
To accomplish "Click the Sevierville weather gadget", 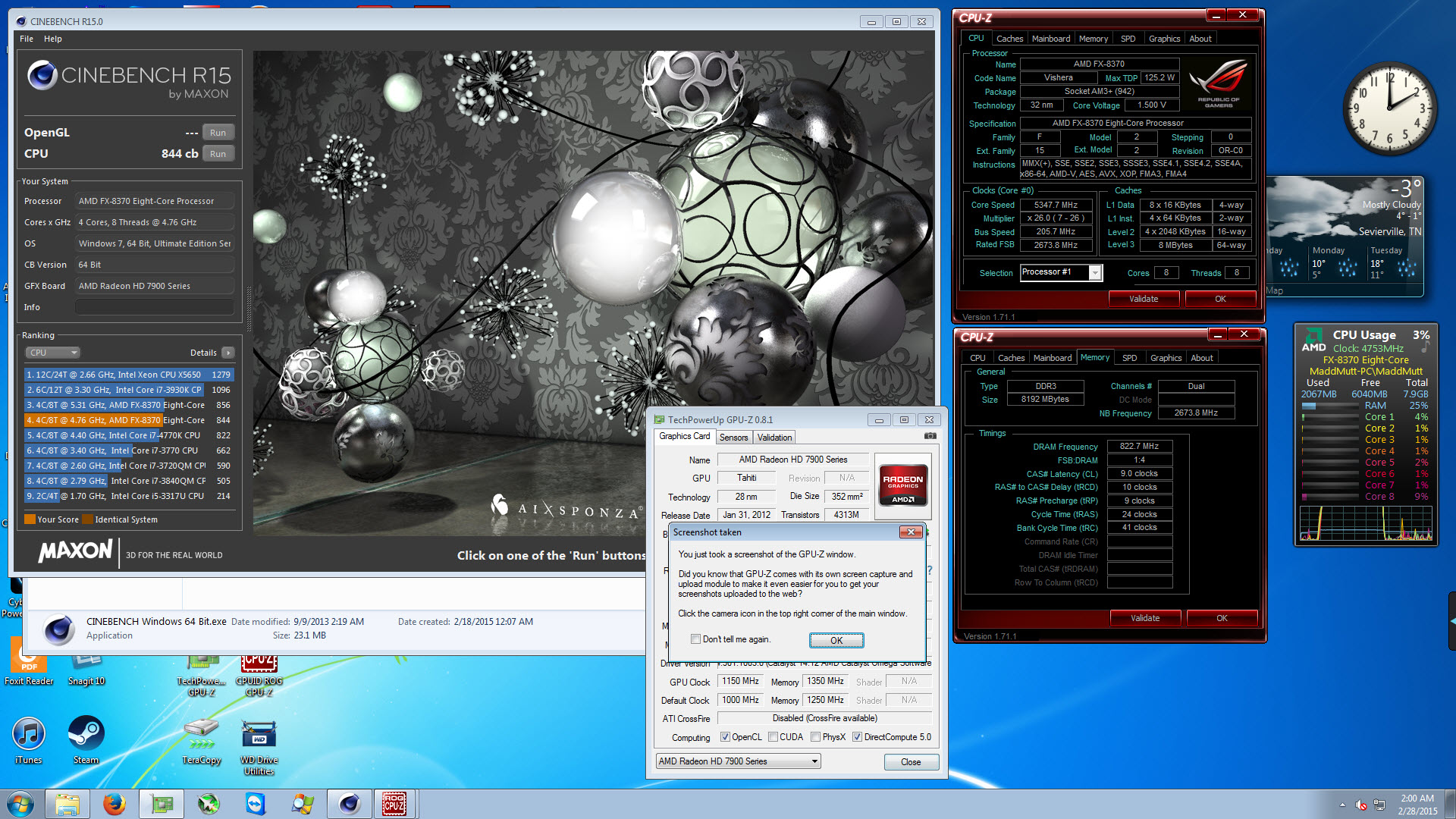I will point(1345,236).
